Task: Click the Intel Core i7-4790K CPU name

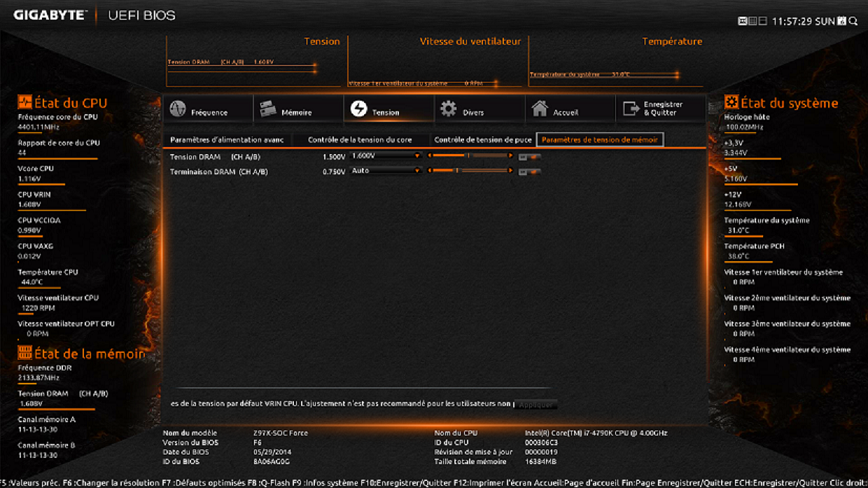Action: pos(596,433)
